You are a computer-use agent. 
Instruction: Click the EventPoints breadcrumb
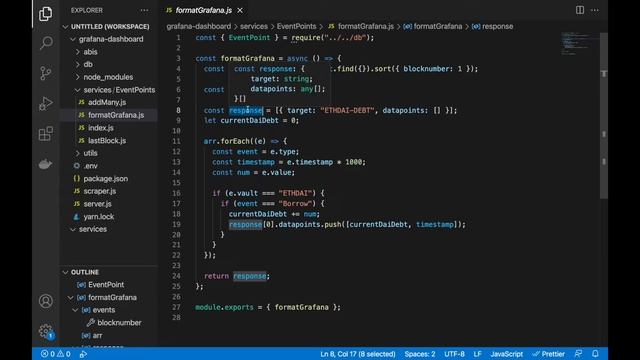pyautogui.click(x=296, y=27)
